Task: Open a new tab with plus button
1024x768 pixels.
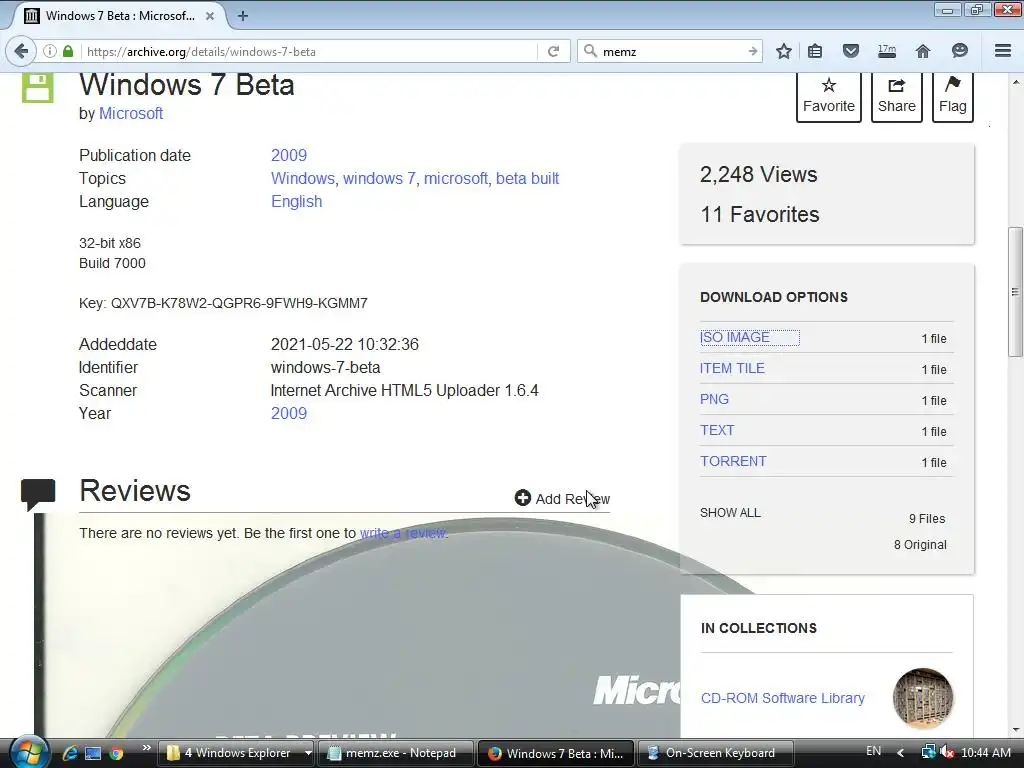Action: tap(242, 16)
